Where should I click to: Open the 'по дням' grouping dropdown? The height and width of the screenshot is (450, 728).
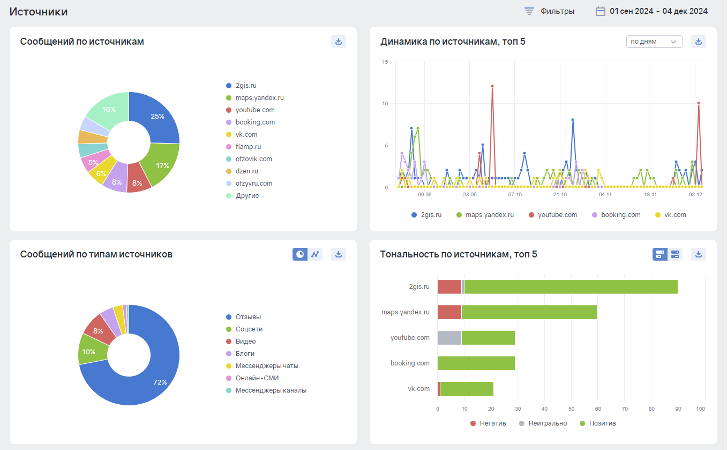[x=653, y=41]
